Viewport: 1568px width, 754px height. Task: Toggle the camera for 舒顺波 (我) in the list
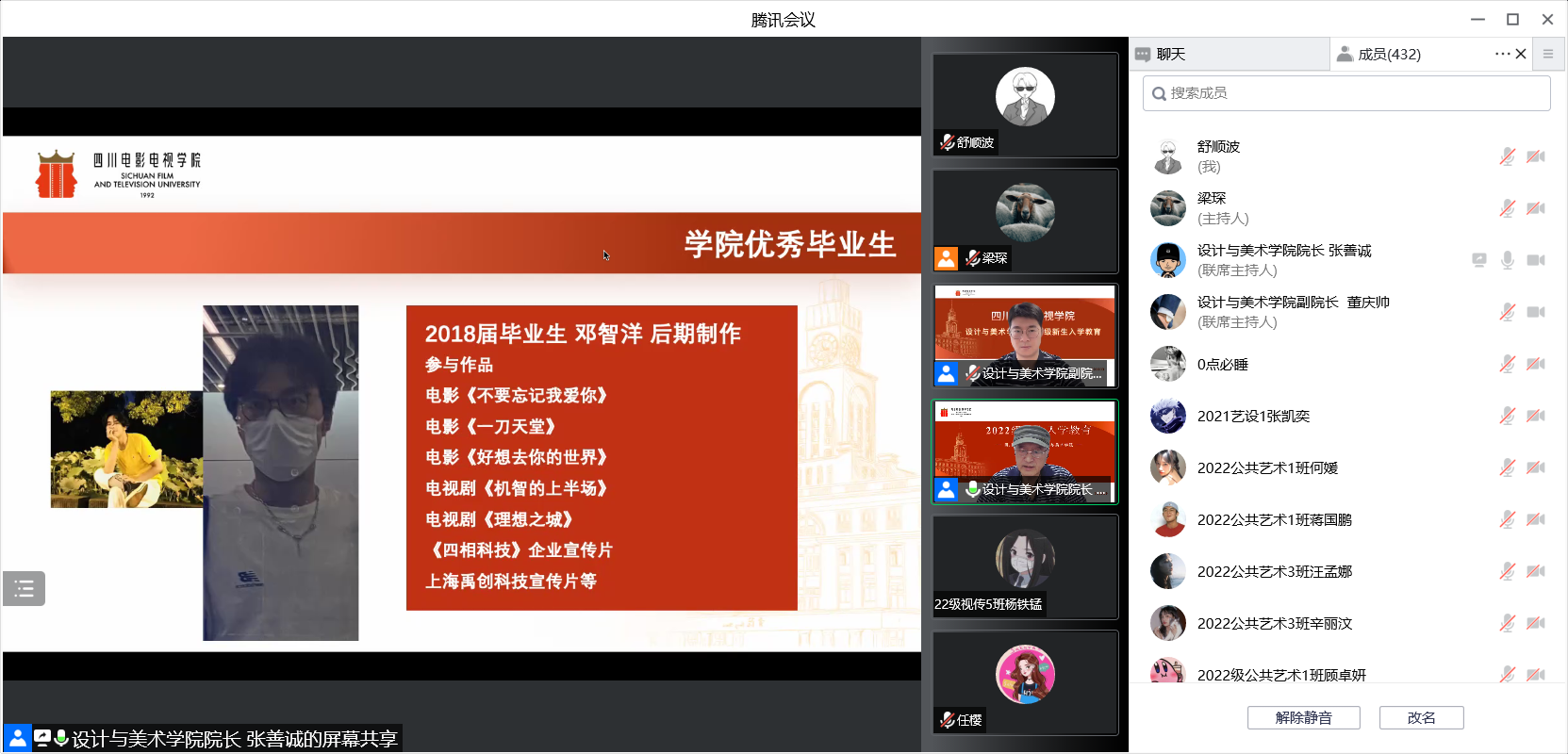pos(1536,156)
